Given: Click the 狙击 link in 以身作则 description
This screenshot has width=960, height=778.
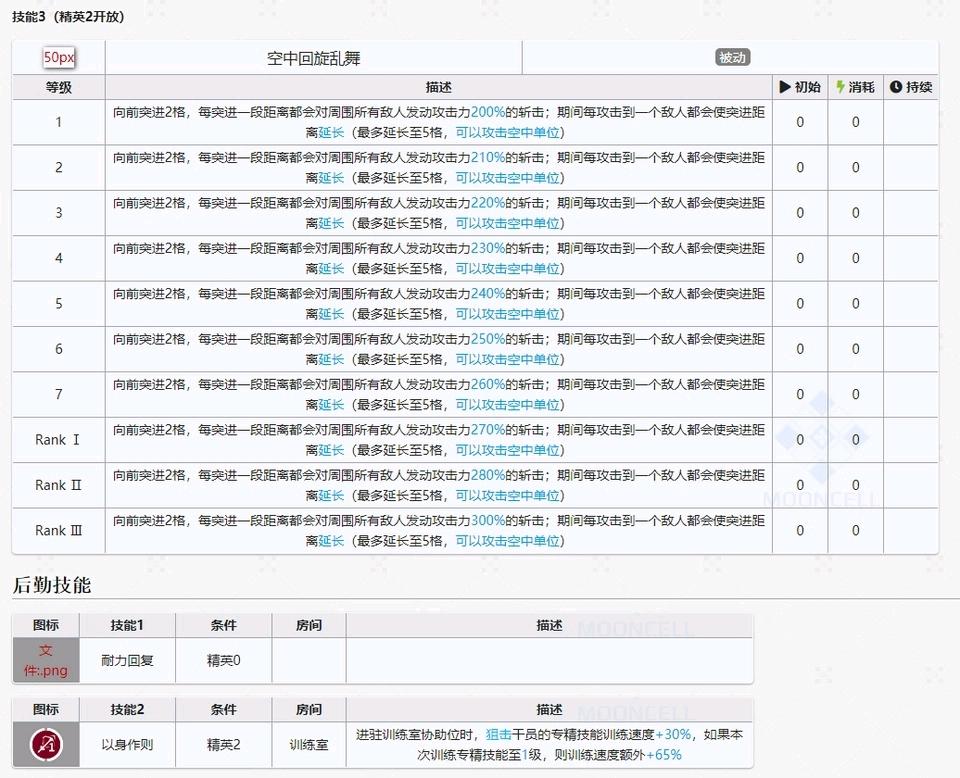Looking at the screenshot, I should (498, 734).
